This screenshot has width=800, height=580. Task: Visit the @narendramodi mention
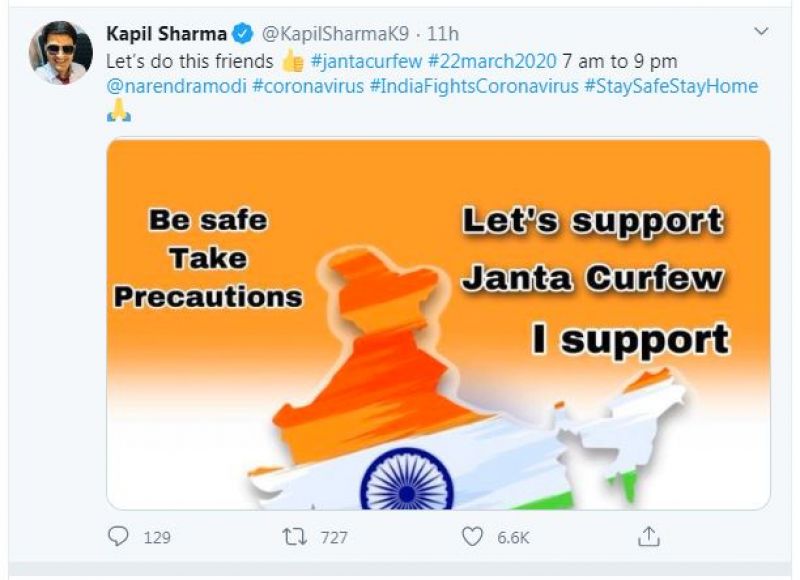(x=176, y=86)
